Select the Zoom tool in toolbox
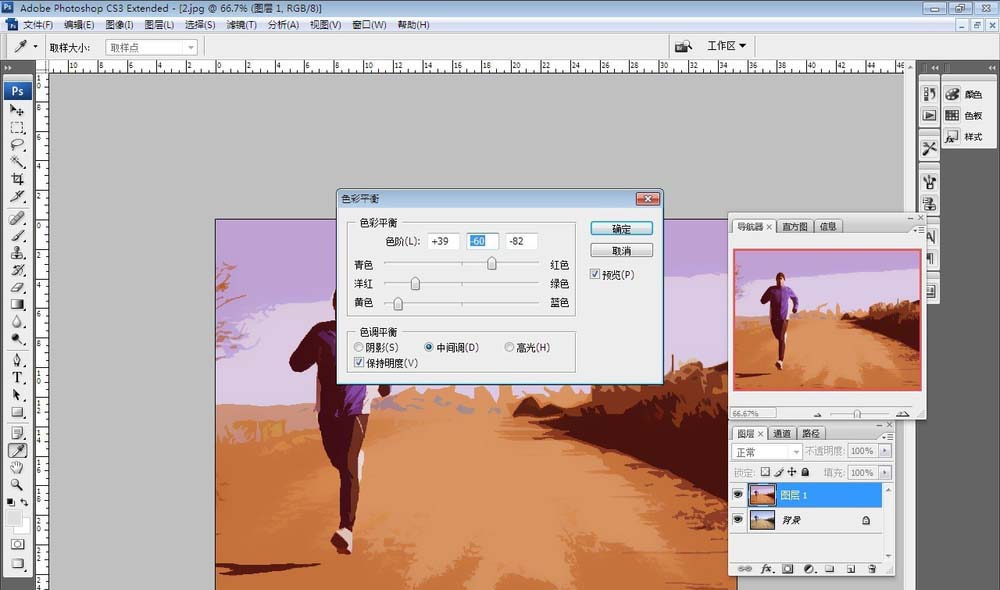This screenshot has height=590, width=1000. [x=17, y=485]
